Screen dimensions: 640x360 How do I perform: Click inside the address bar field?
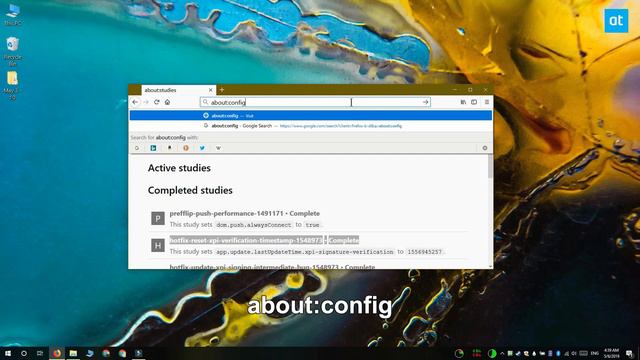click(x=315, y=102)
